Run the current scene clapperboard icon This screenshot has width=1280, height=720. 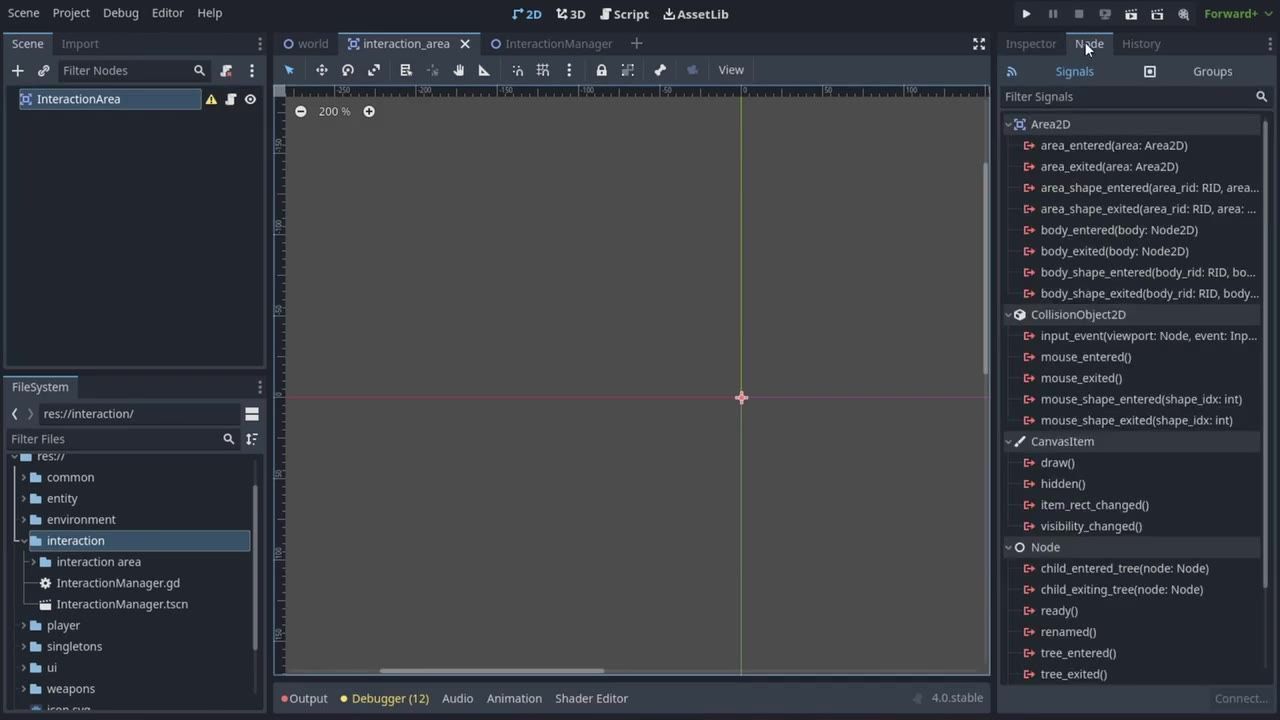click(x=1131, y=14)
